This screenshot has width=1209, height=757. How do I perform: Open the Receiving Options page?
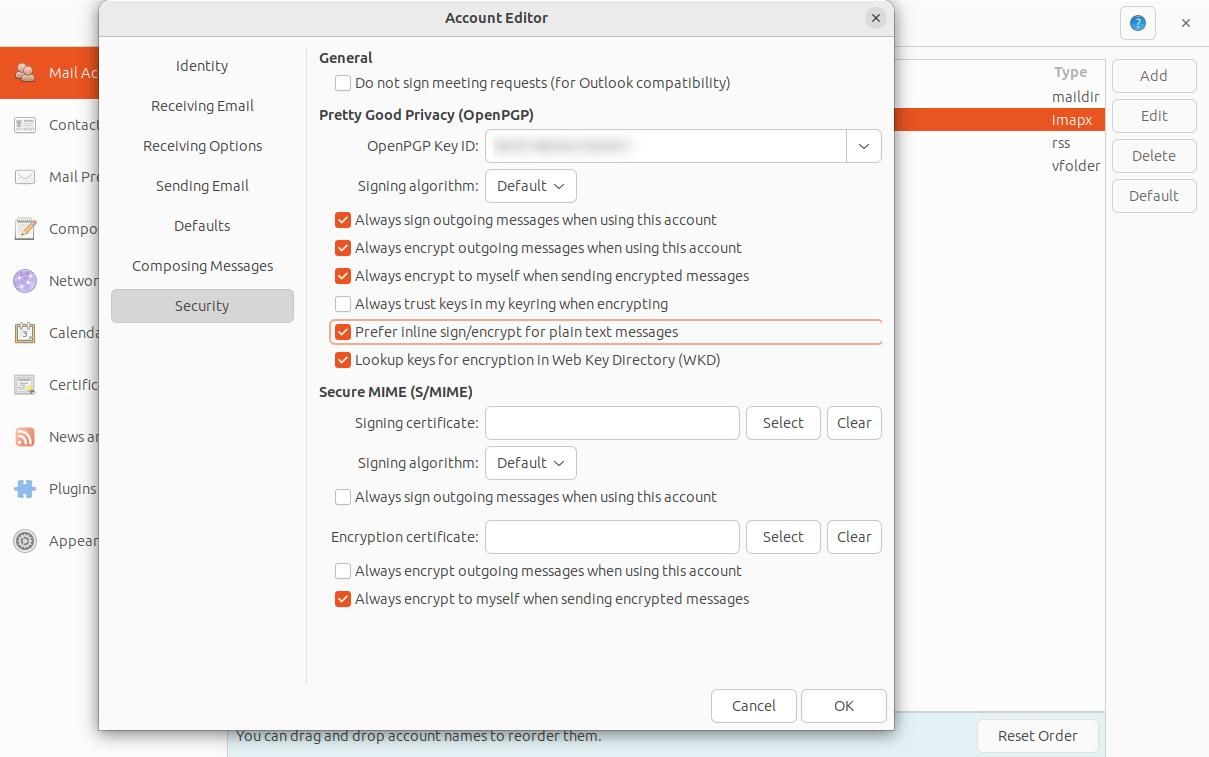click(x=202, y=145)
